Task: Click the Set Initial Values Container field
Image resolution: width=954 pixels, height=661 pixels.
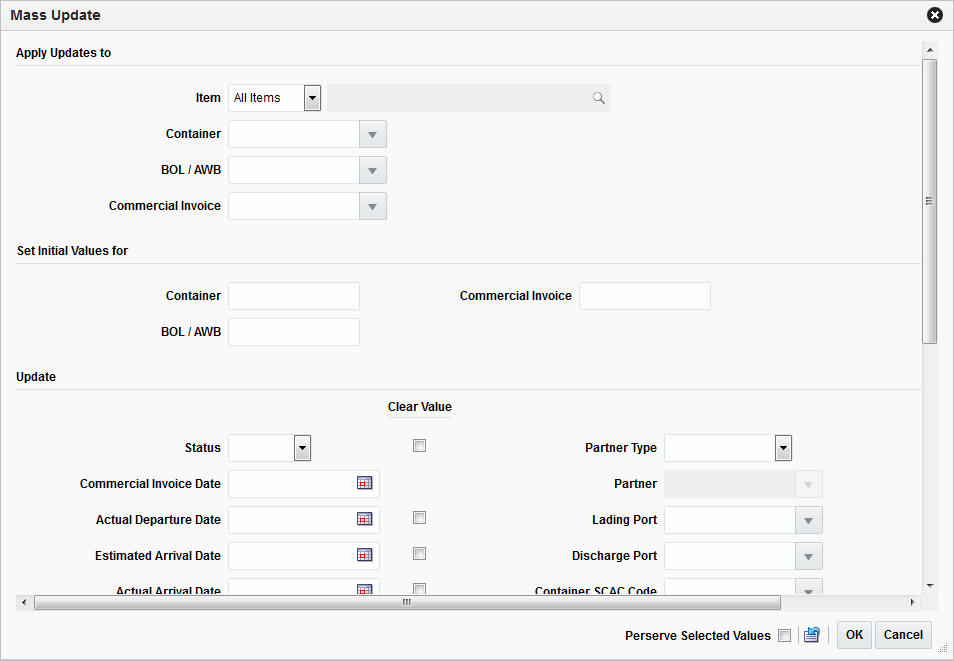Action: click(x=294, y=296)
